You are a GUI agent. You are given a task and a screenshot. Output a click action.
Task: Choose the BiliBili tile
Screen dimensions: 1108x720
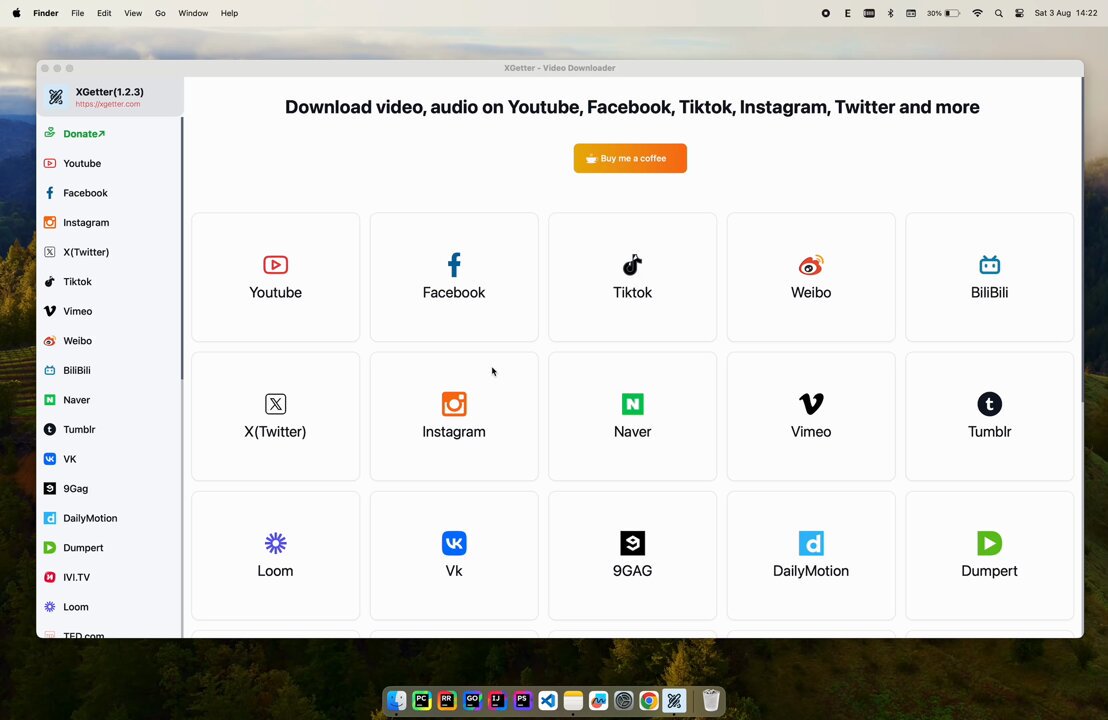(x=989, y=277)
